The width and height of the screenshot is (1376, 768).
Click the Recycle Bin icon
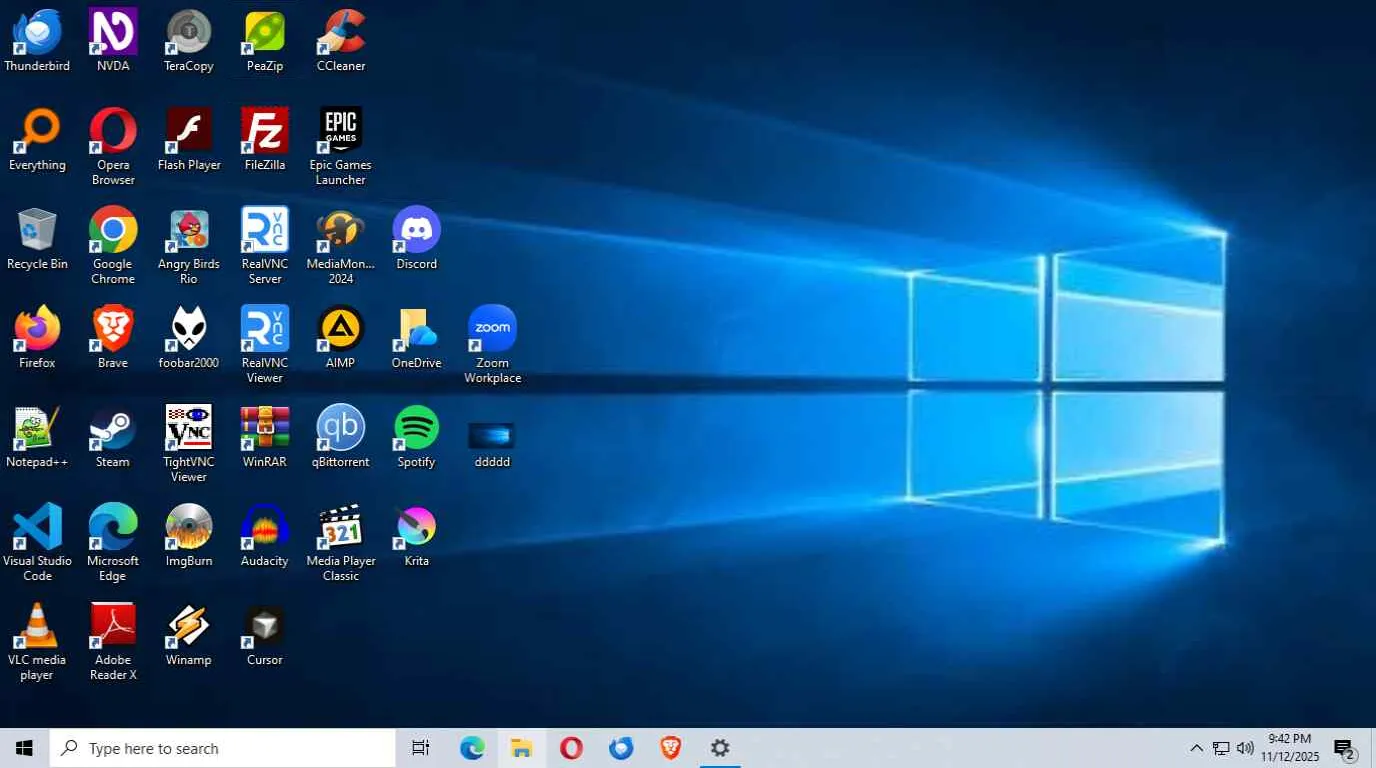point(37,239)
